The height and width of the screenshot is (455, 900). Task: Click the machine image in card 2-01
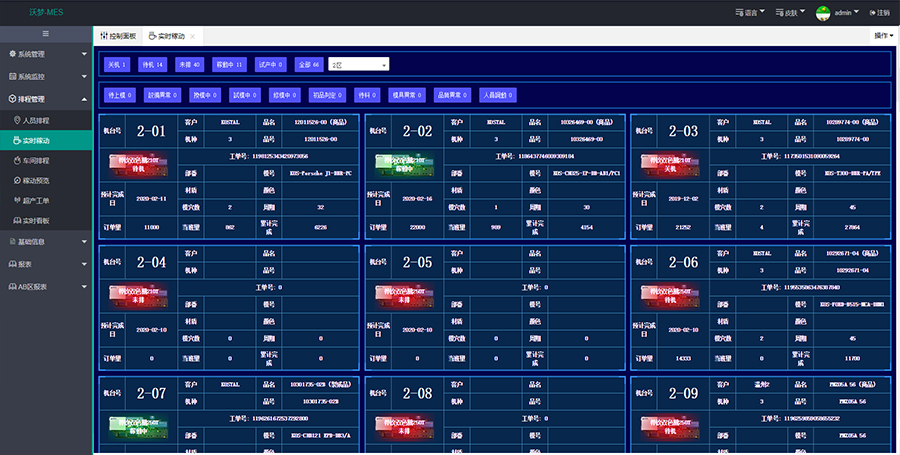click(x=133, y=163)
